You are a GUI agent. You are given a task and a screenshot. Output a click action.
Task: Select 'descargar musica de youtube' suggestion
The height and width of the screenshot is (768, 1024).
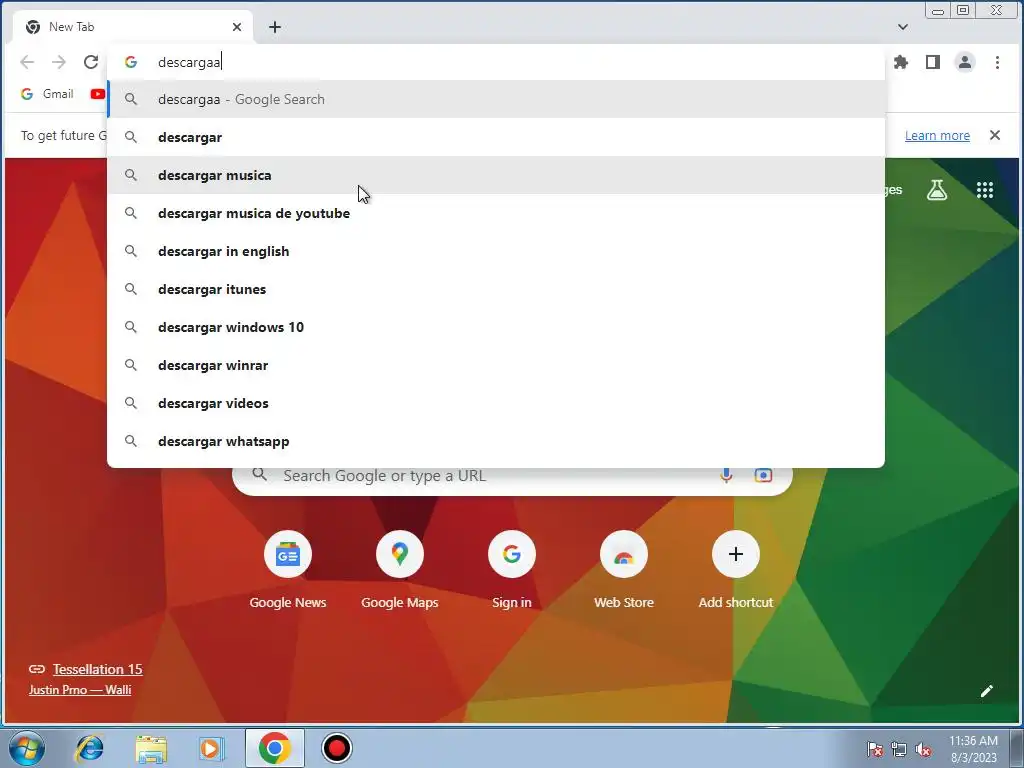pyautogui.click(x=496, y=213)
